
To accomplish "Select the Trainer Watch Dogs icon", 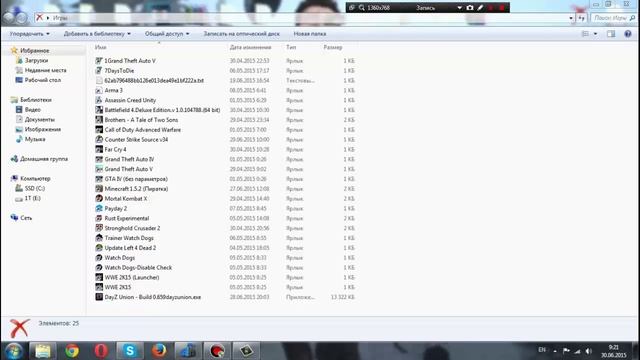I will click(x=99, y=238).
